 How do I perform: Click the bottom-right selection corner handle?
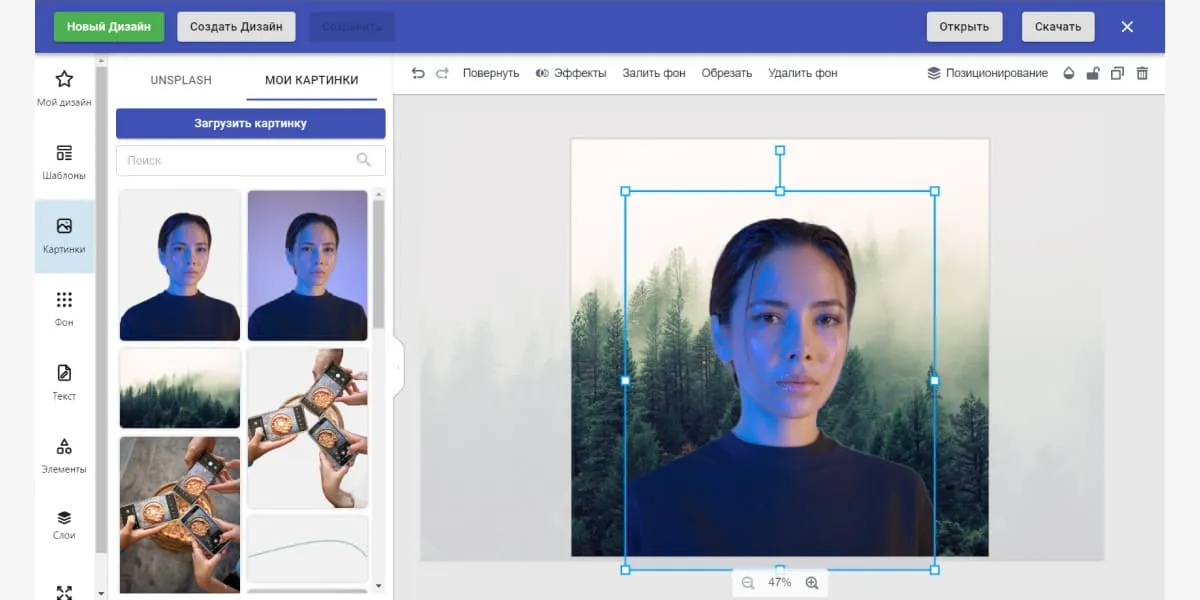point(935,570)
